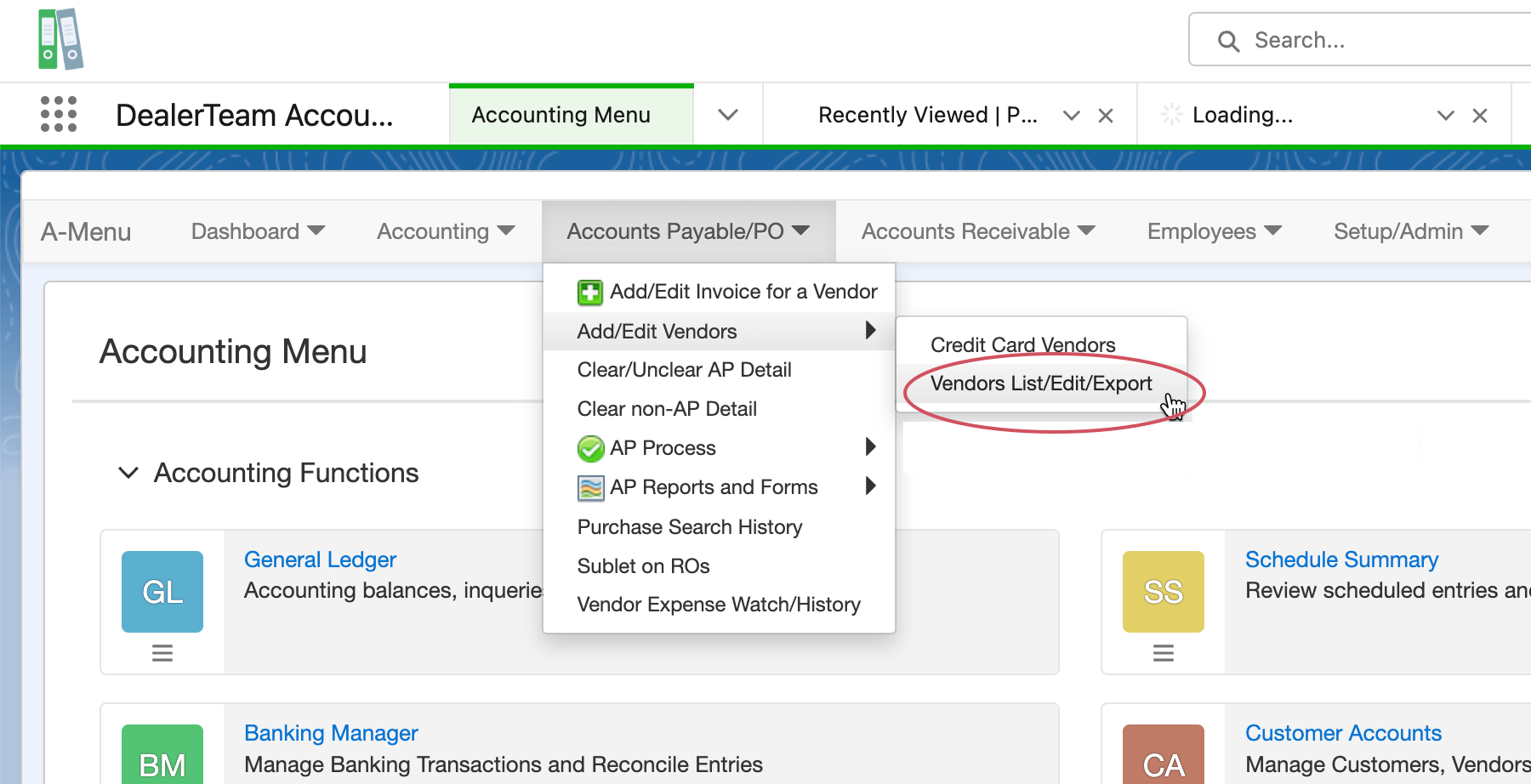Open the app launcher dots grid
Screen dimensions: 1531x784
point(59,114)
